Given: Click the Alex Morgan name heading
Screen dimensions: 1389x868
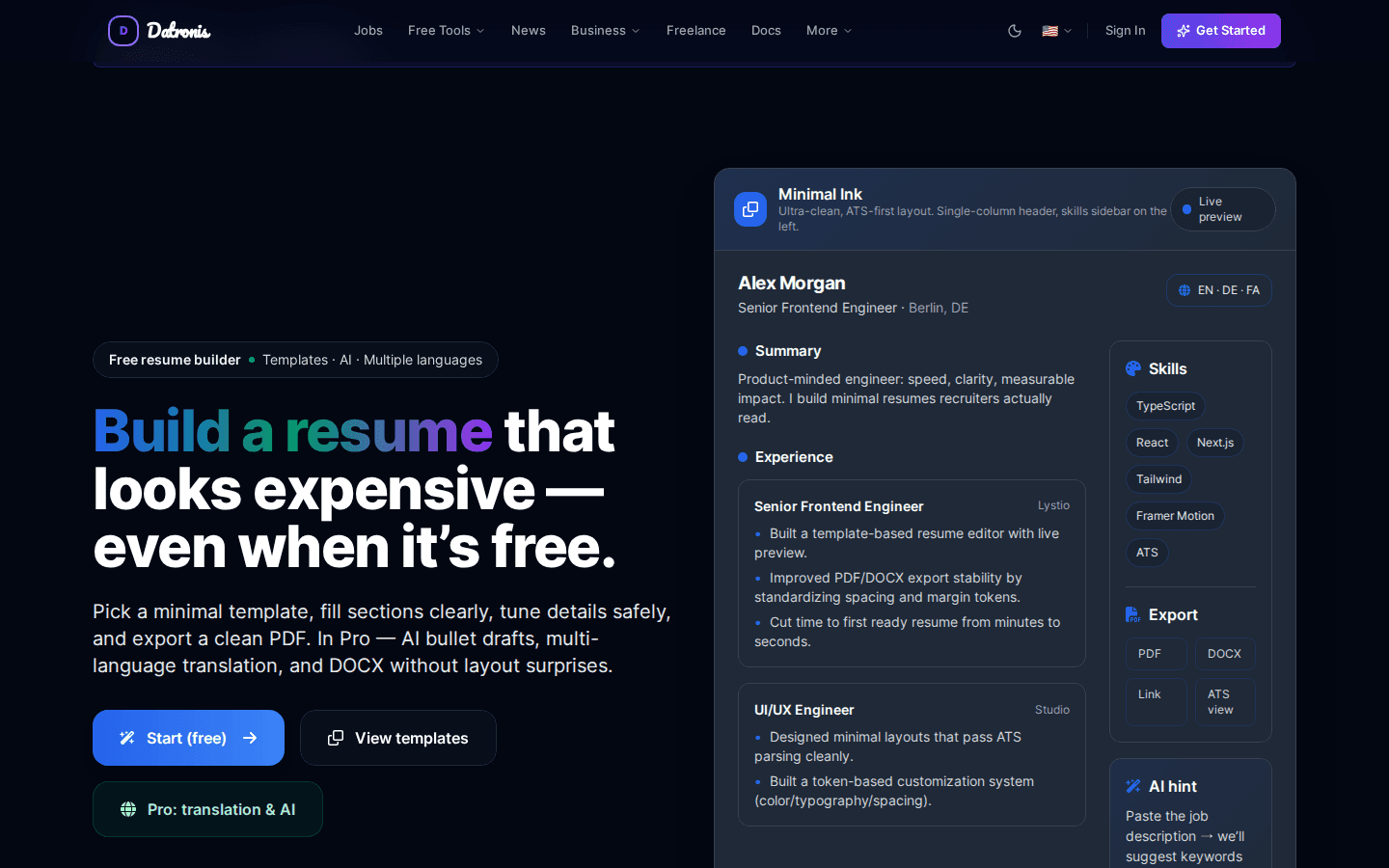Looking at the screenshot, I should point(792,284).
